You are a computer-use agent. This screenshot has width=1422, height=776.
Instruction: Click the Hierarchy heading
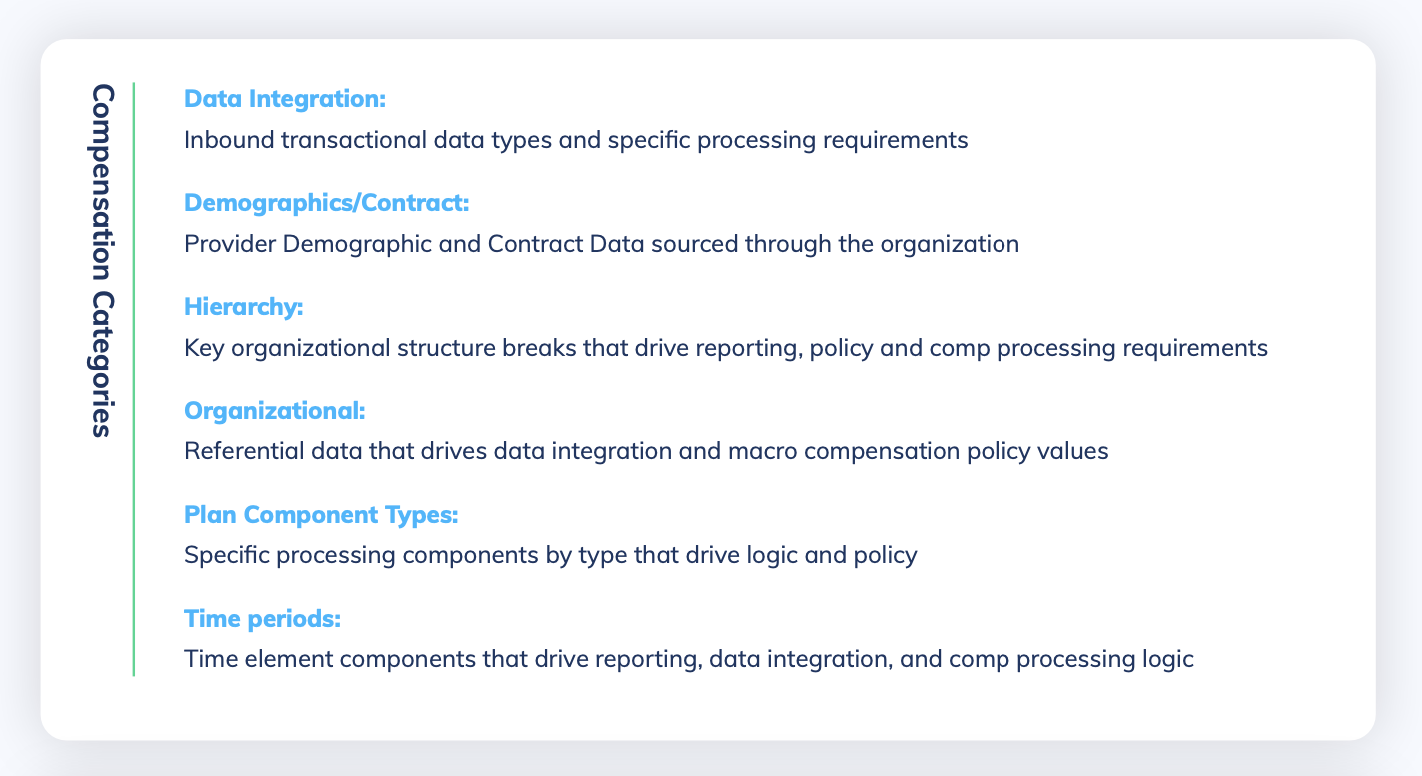[x=244, y=307]
